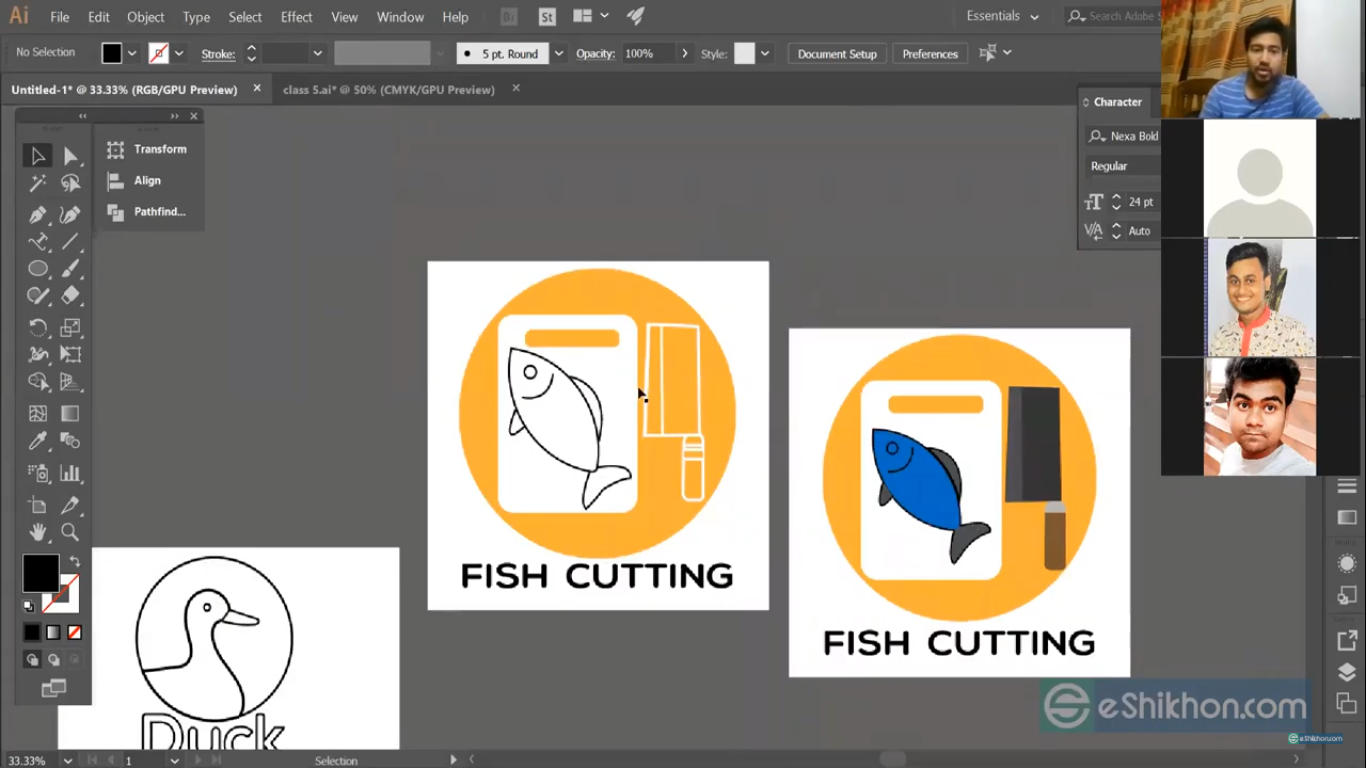Open the Preferences button
The image size is (1366, 768).
click(930, 53)
